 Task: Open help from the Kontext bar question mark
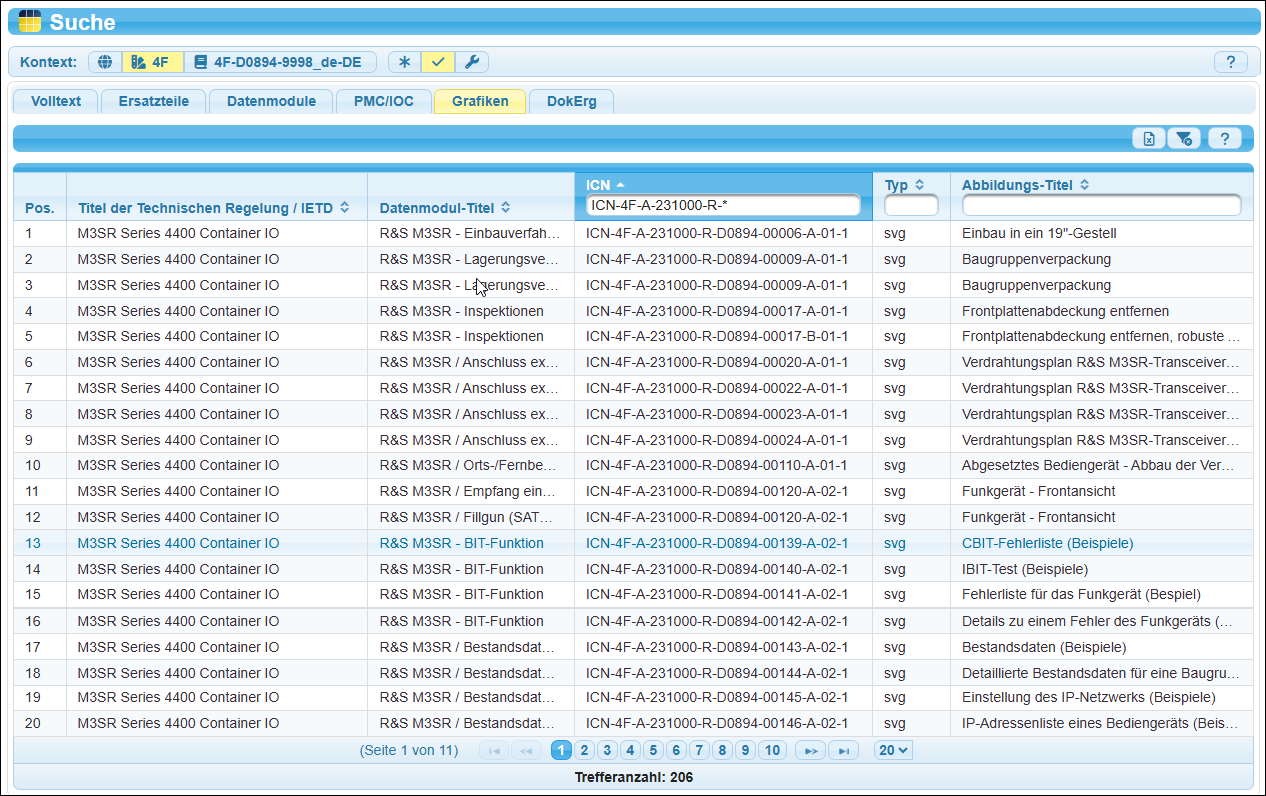click(1231, 62)
